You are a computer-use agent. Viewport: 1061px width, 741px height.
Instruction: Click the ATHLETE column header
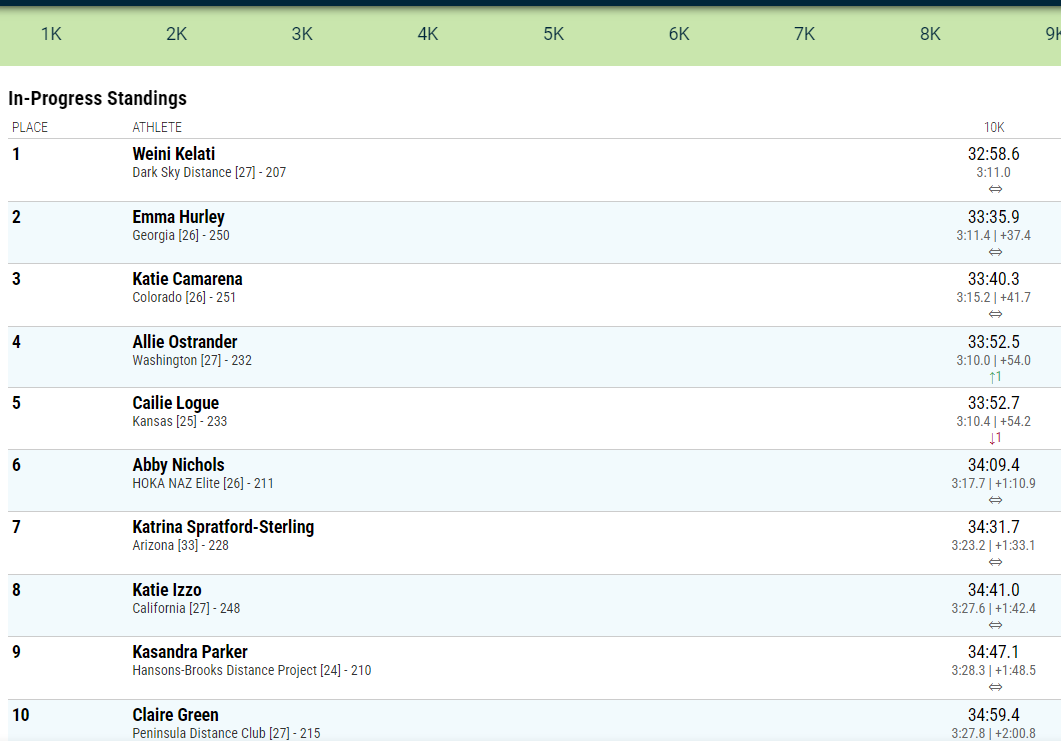pyautogui.click(x=157, y=127)
